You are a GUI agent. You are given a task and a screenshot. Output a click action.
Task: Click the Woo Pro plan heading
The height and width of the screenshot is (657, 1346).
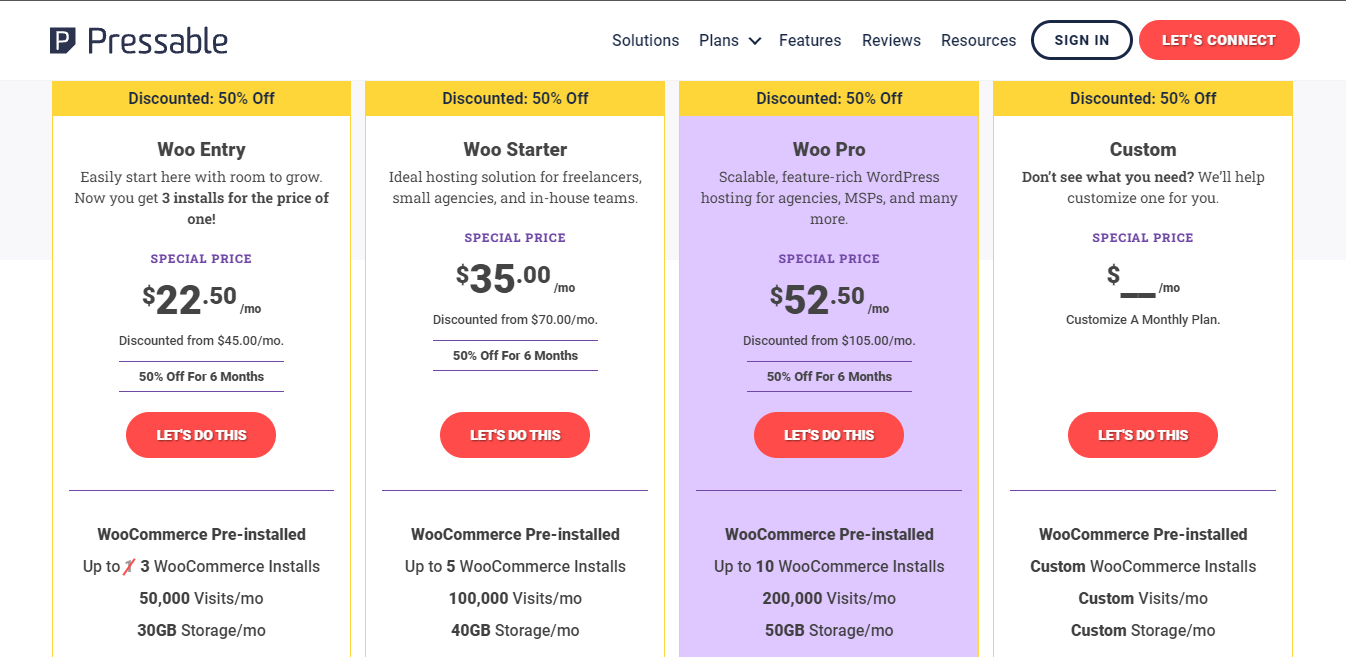pos(829,149)
